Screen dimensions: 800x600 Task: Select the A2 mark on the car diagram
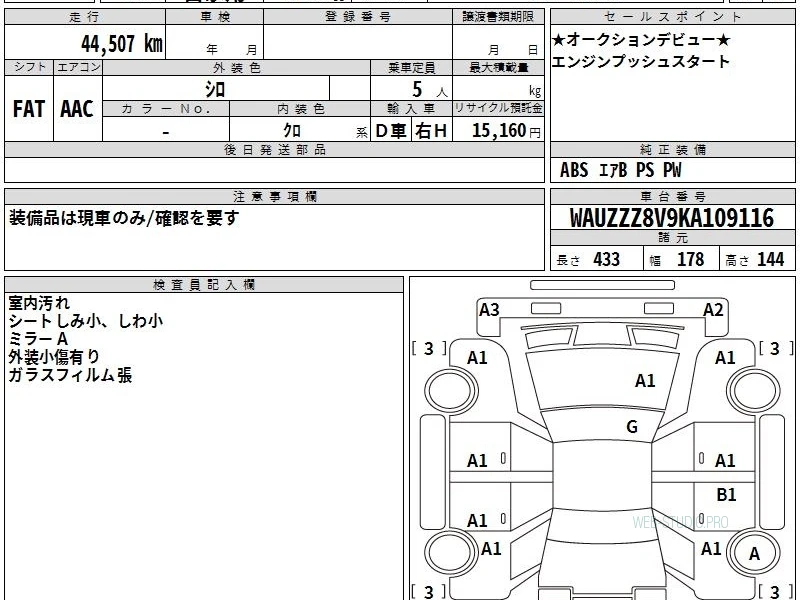click(713, 310)
